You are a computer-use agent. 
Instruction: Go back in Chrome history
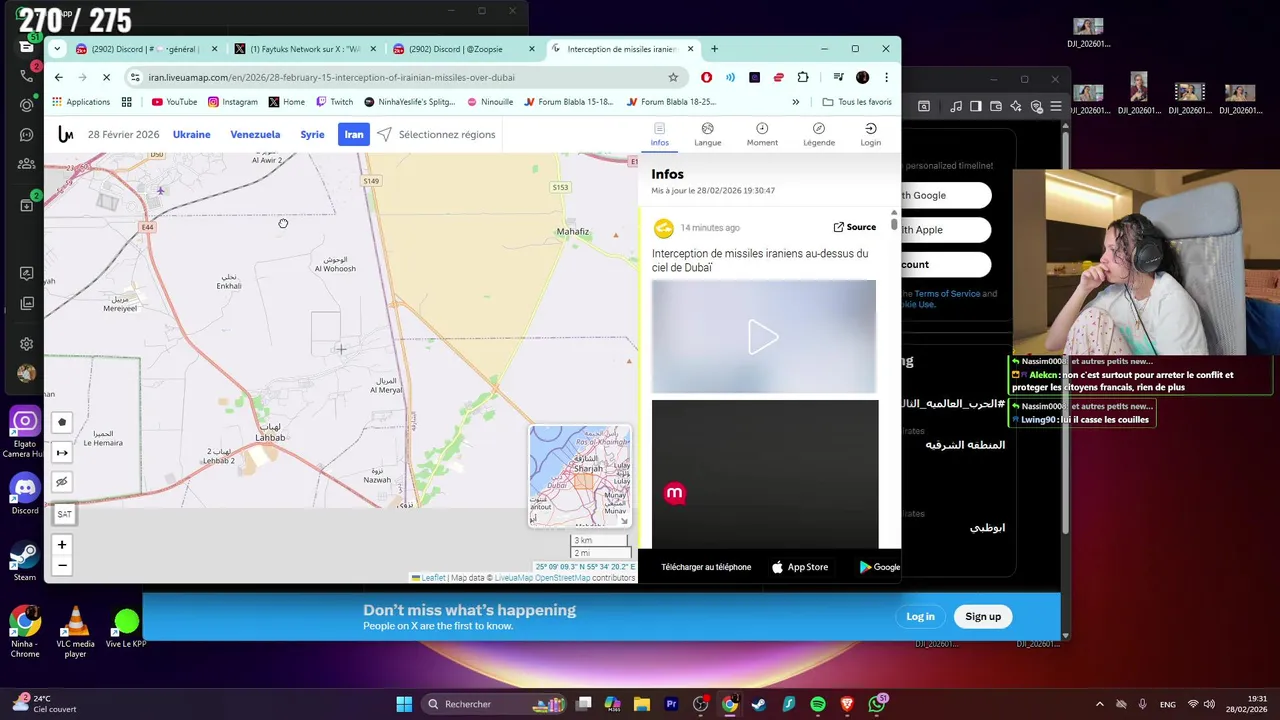point(59,77)
